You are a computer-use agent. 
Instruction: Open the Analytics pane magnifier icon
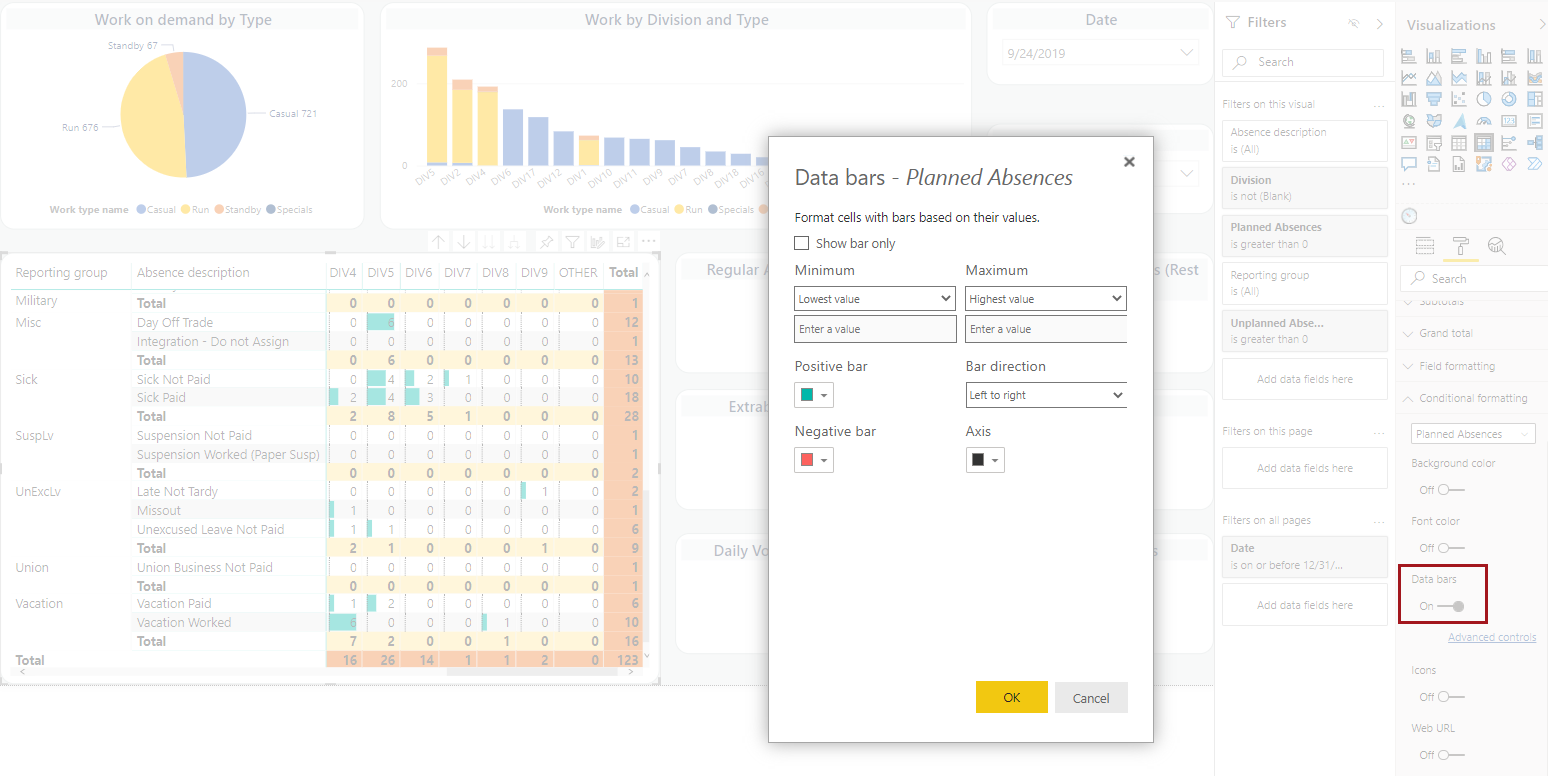pos(1495,245)
